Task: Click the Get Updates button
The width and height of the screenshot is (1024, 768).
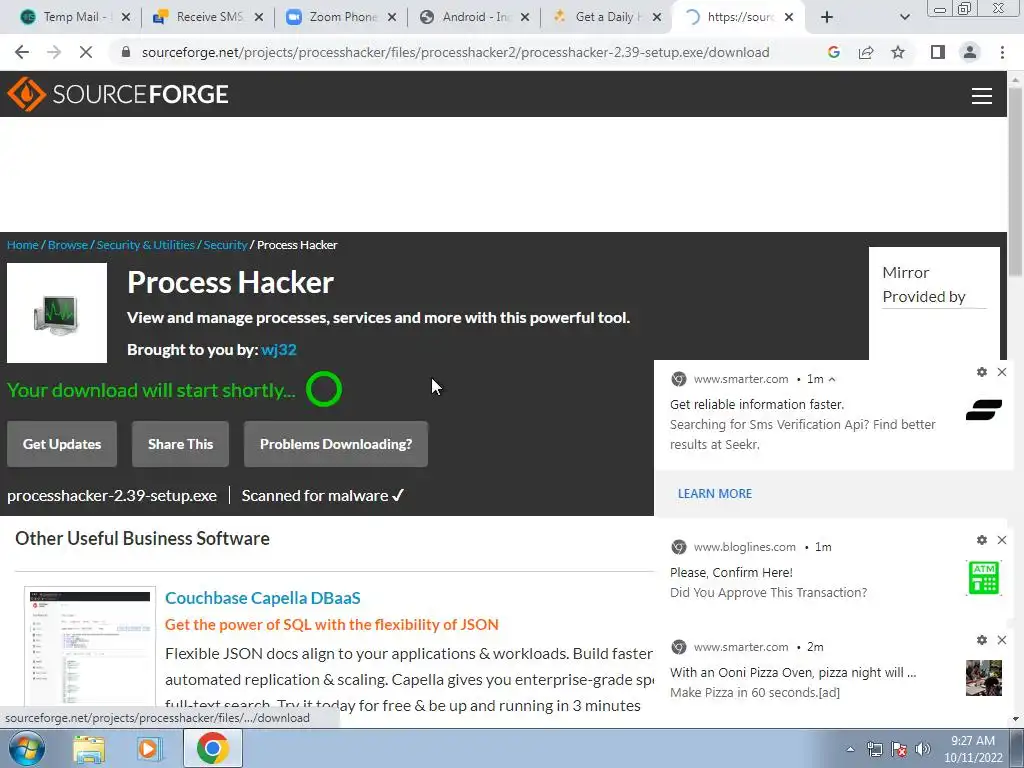Action: 62,444
